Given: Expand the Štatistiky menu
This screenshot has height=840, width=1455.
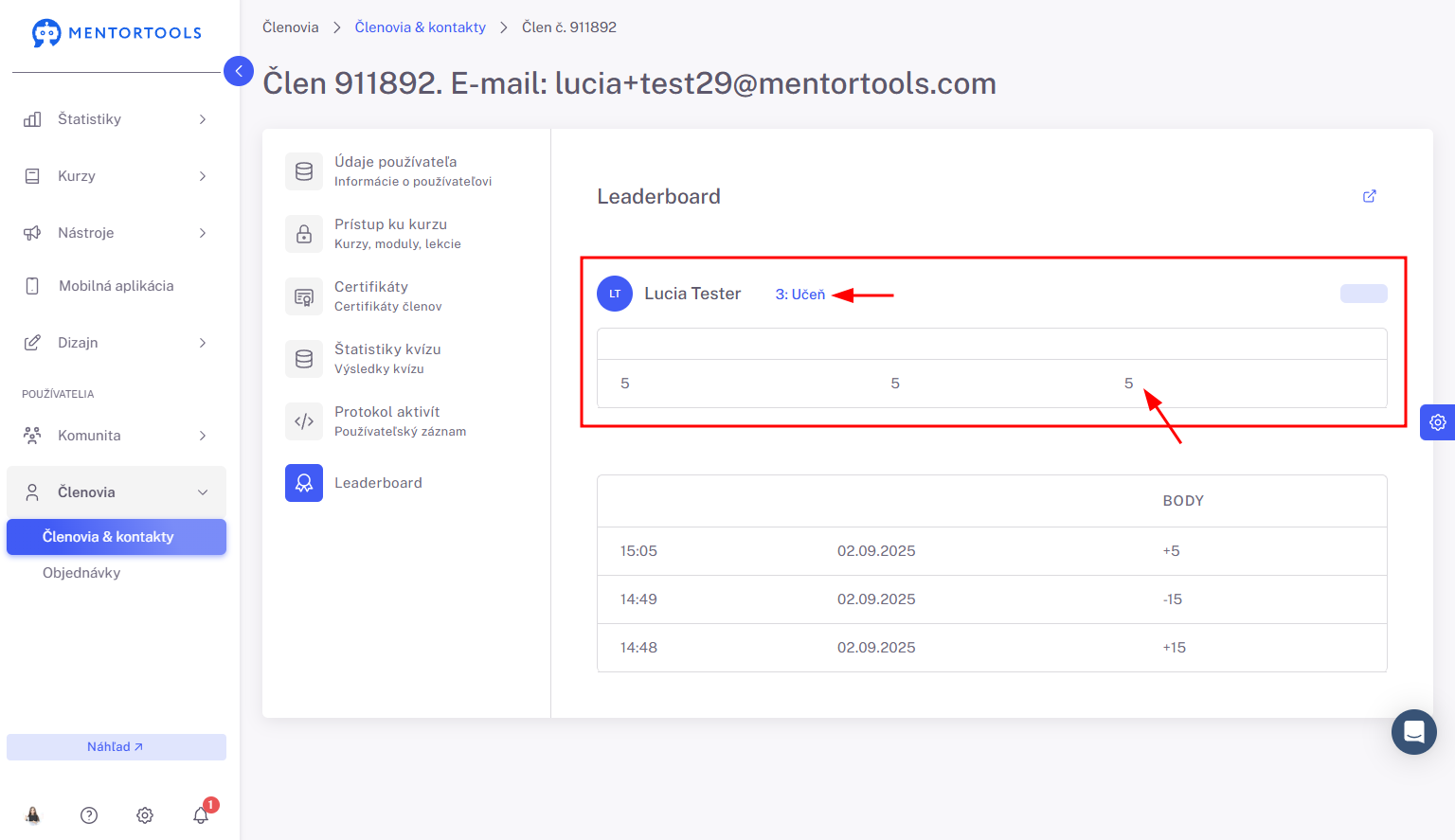Looking at the screenshot, I should pos(116,119).
